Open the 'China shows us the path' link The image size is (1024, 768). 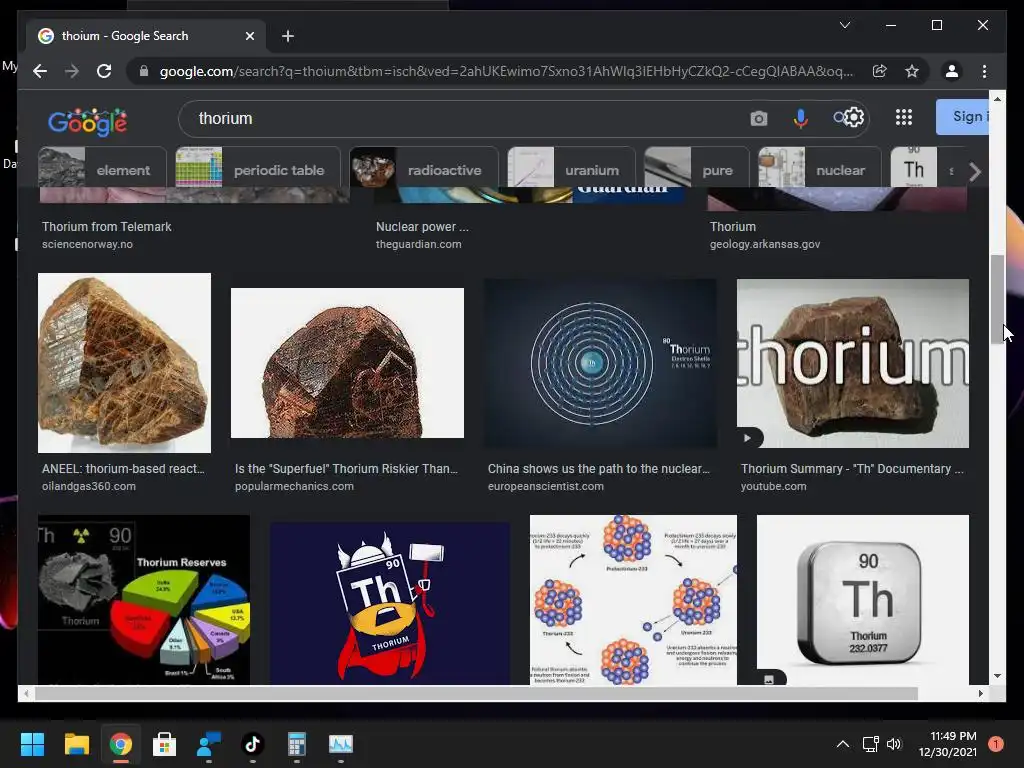[x=598, y=468]
